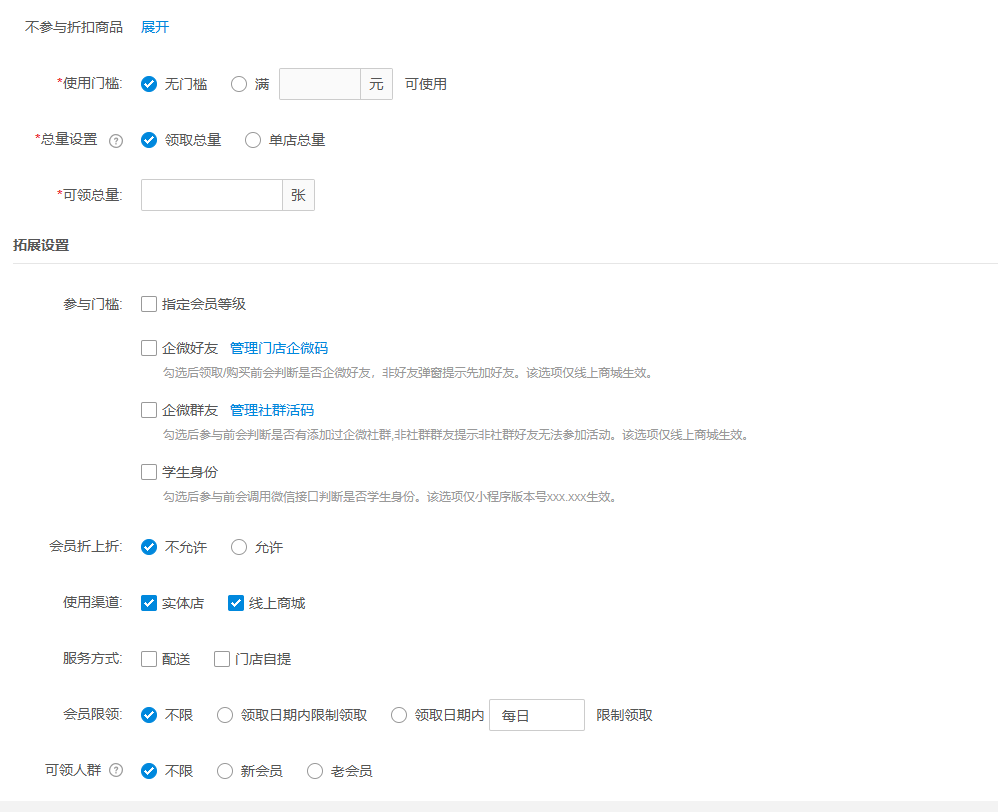Expand the 不参与折扣商品 section via 展开
The height and width of the screenshot is (812, 998).
(x=153, y=28)
